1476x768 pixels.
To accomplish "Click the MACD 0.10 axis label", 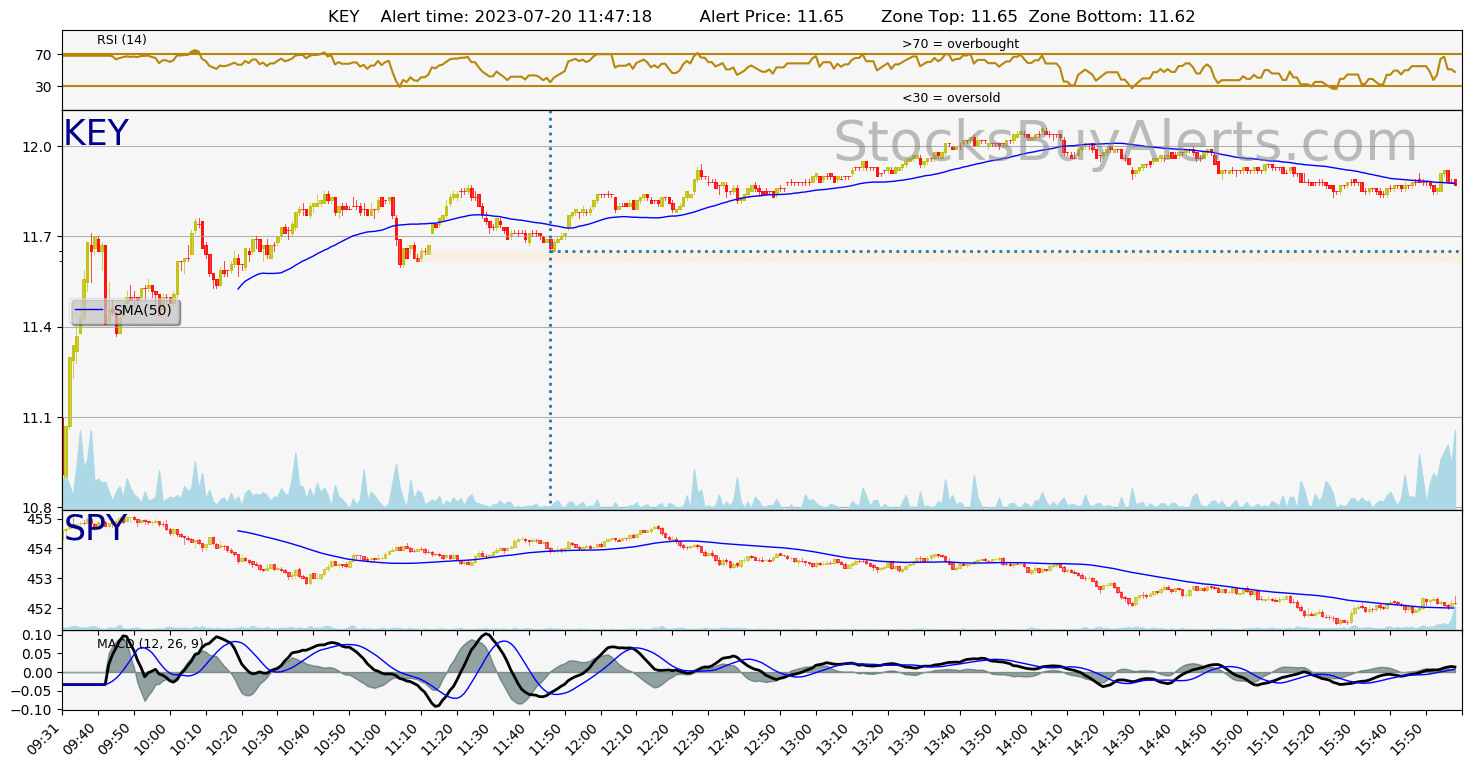I will pos(39,635).
